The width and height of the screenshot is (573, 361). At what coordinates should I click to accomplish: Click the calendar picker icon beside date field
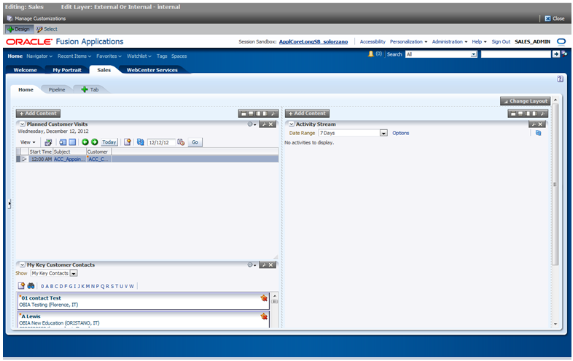pyautogui.click(x=181, y=142)
